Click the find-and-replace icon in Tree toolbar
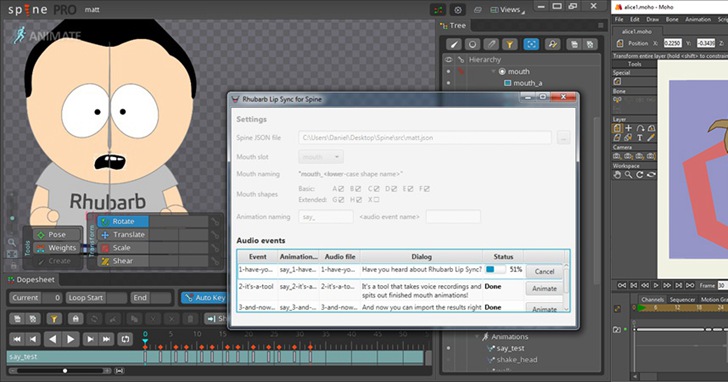This screenshot has height=382, width=728. (552, 44)
